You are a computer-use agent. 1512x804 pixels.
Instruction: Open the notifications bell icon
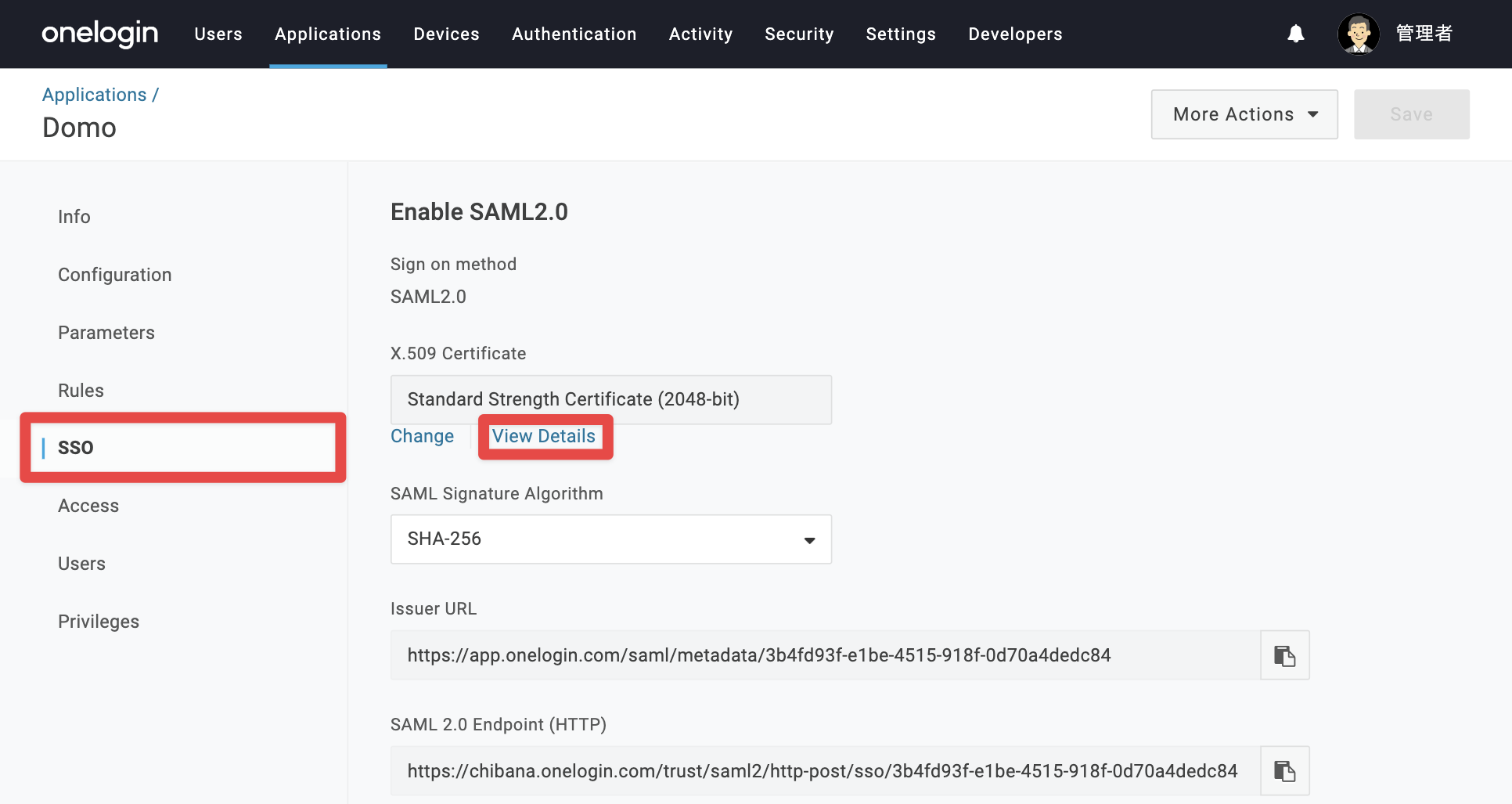[x=1296, y=34]
